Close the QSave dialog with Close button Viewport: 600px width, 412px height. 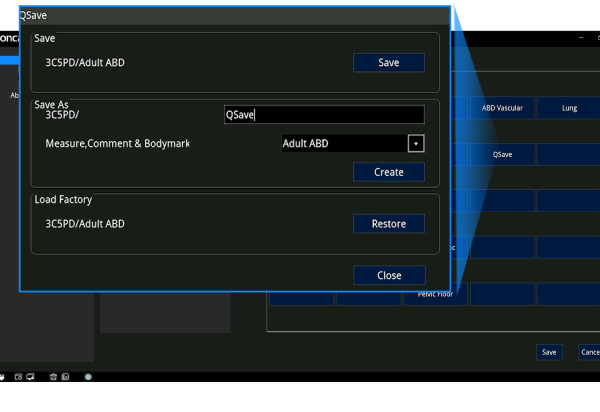tap(388, 275)
